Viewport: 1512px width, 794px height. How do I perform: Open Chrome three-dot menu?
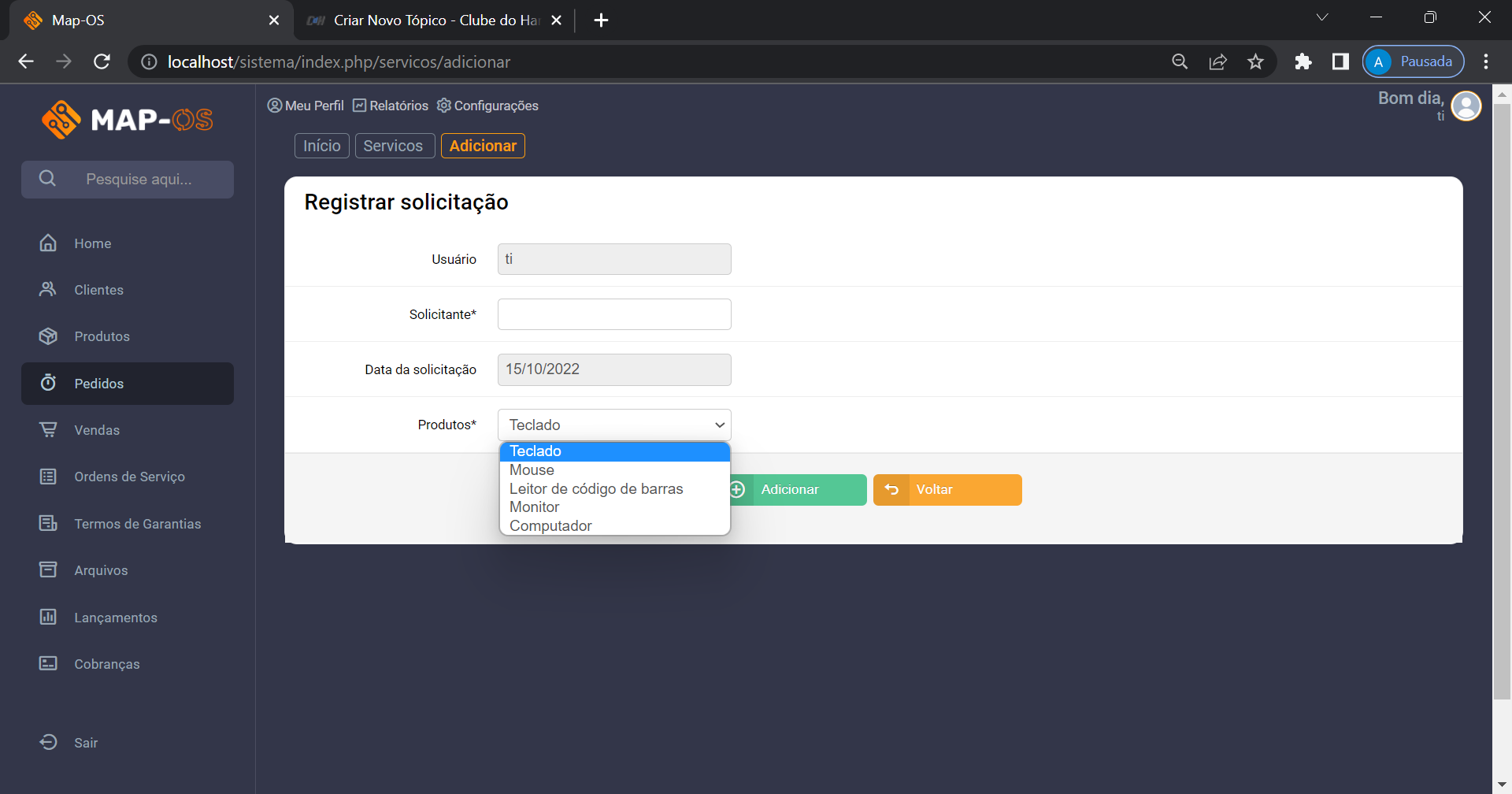pos(1486,61)
